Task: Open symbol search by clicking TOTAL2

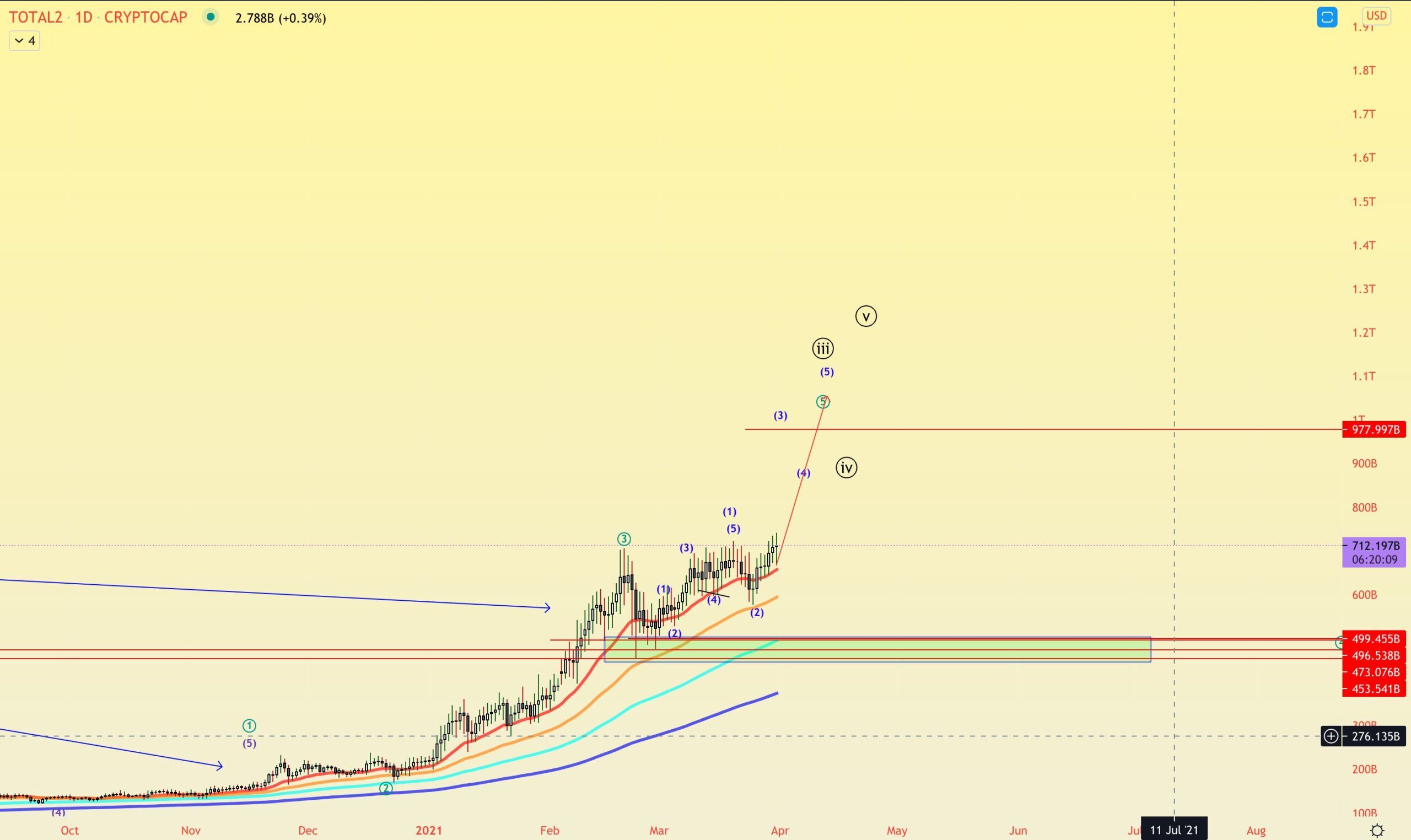Action: 35,17
